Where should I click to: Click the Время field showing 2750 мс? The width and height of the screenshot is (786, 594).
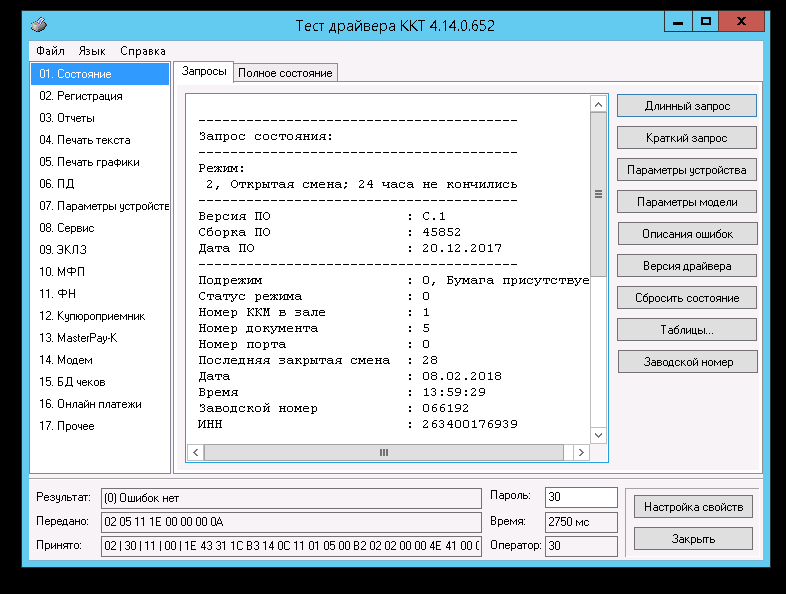pos(581,522)
